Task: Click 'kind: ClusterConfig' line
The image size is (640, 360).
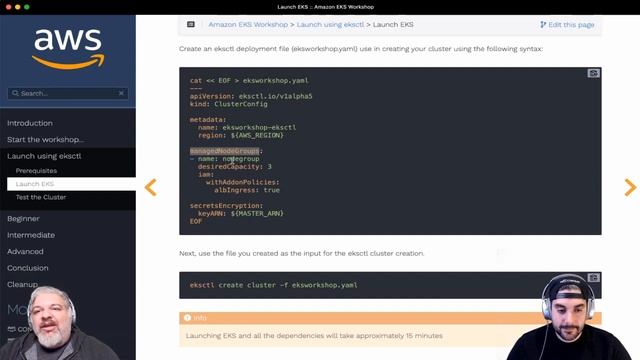Action: (229, 104)
